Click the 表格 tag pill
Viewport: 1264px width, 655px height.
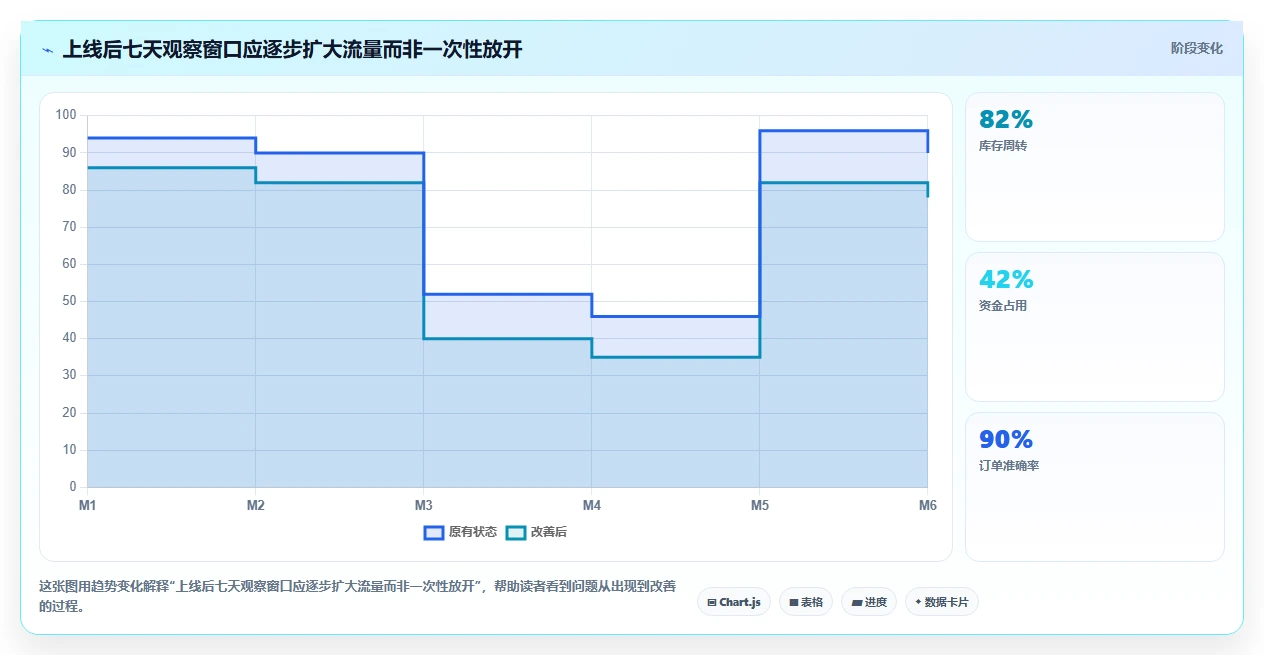point(805,602)
